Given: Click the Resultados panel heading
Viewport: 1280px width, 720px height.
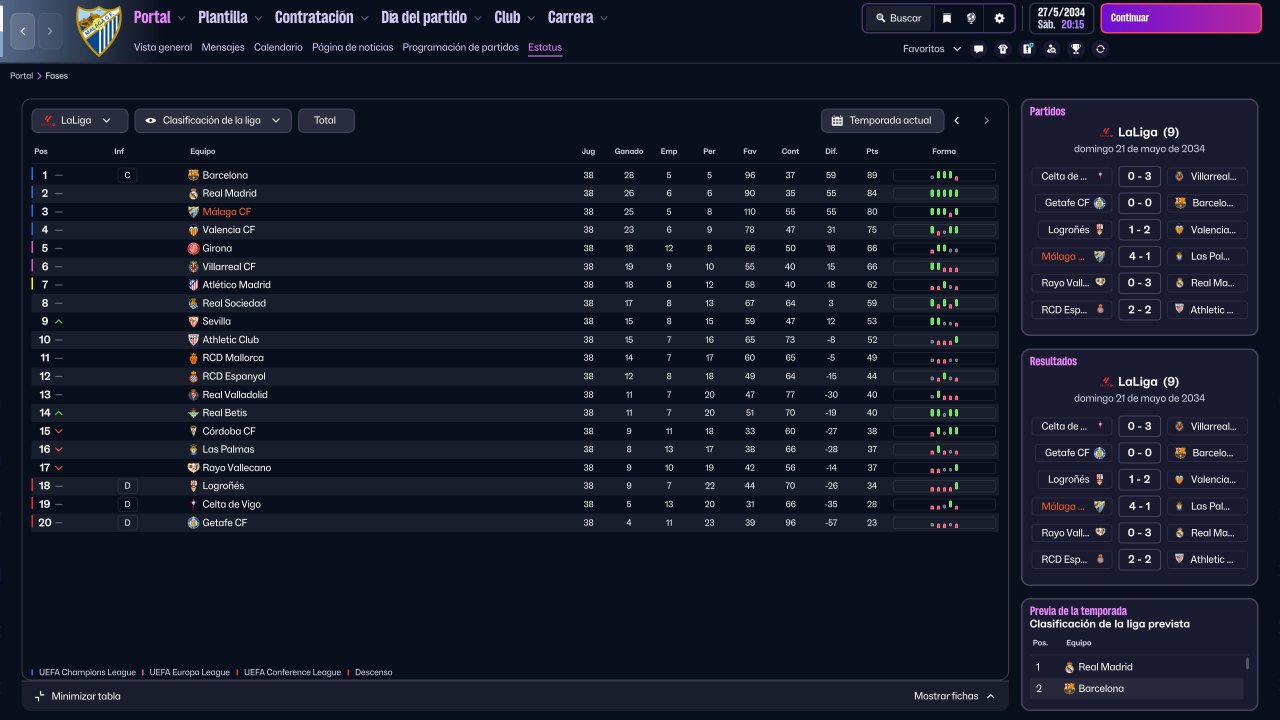Looking at the screenshot, I should tap(1054, 362).
